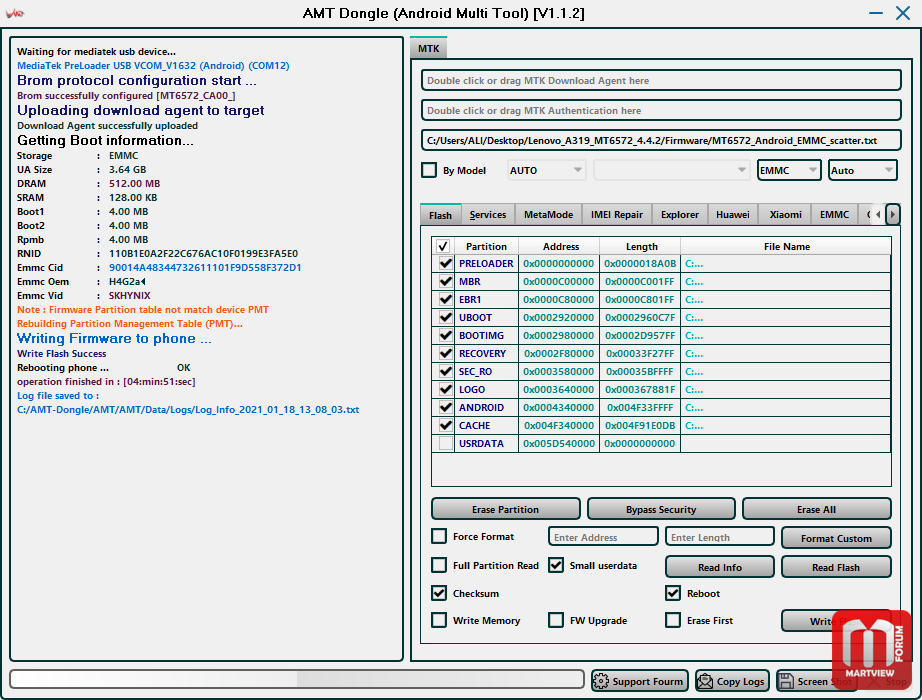The width and height of the screenshot is (922, 700).
Task: Enable the Erase First checkbox
Action: [x=673, y=620]
